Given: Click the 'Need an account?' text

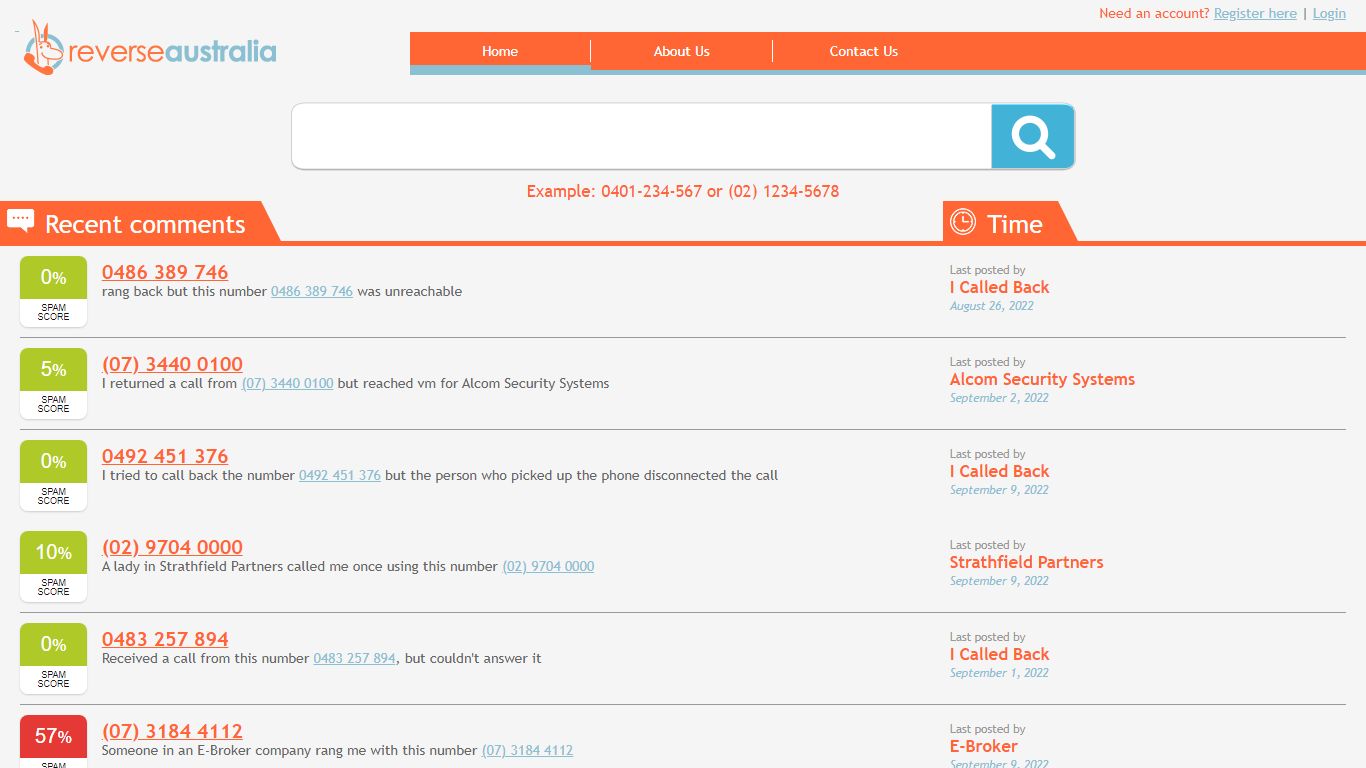Looking at the screenshot, I should 1154,13.
